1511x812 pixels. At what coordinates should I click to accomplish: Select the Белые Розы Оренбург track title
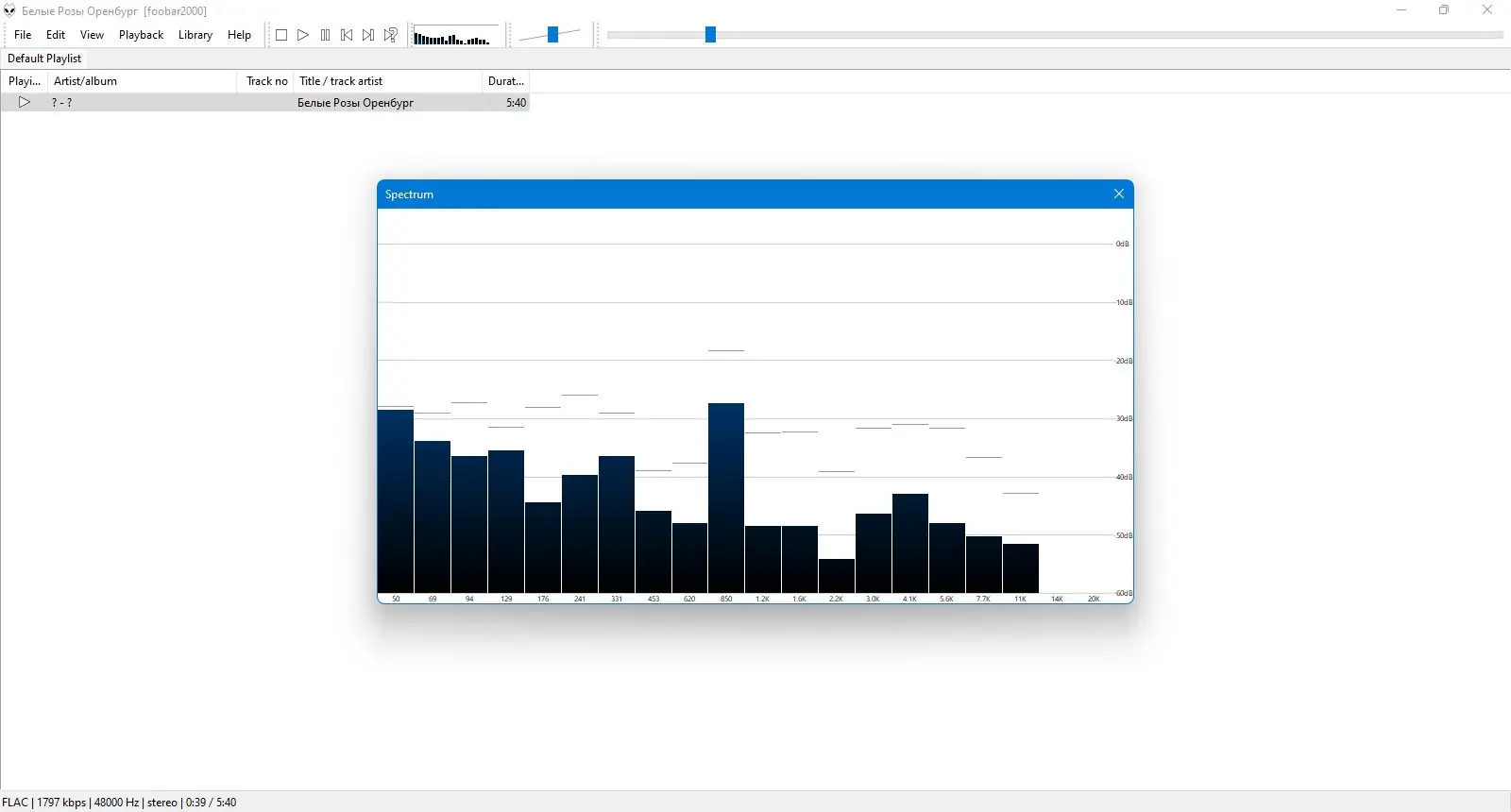coord(355,103)
